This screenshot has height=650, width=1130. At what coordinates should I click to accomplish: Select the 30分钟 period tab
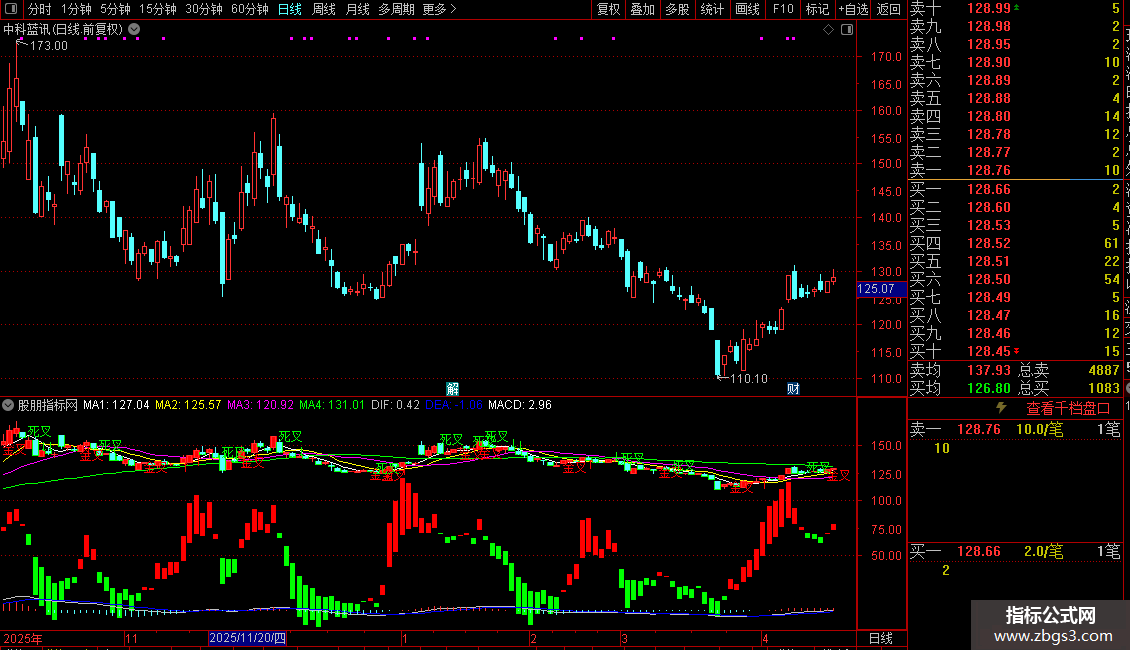click(x=204, y=9)
